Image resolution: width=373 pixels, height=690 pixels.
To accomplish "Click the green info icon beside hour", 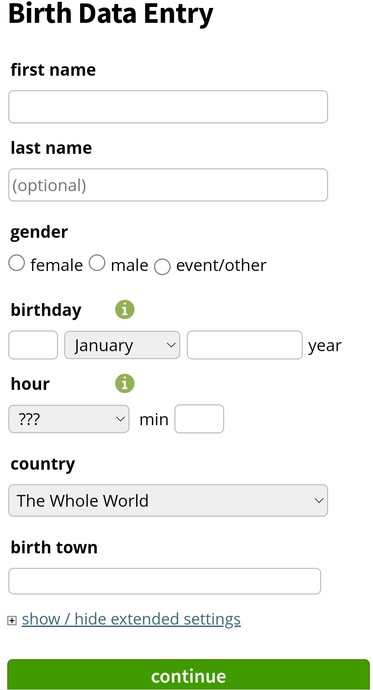I will point(124,383).
